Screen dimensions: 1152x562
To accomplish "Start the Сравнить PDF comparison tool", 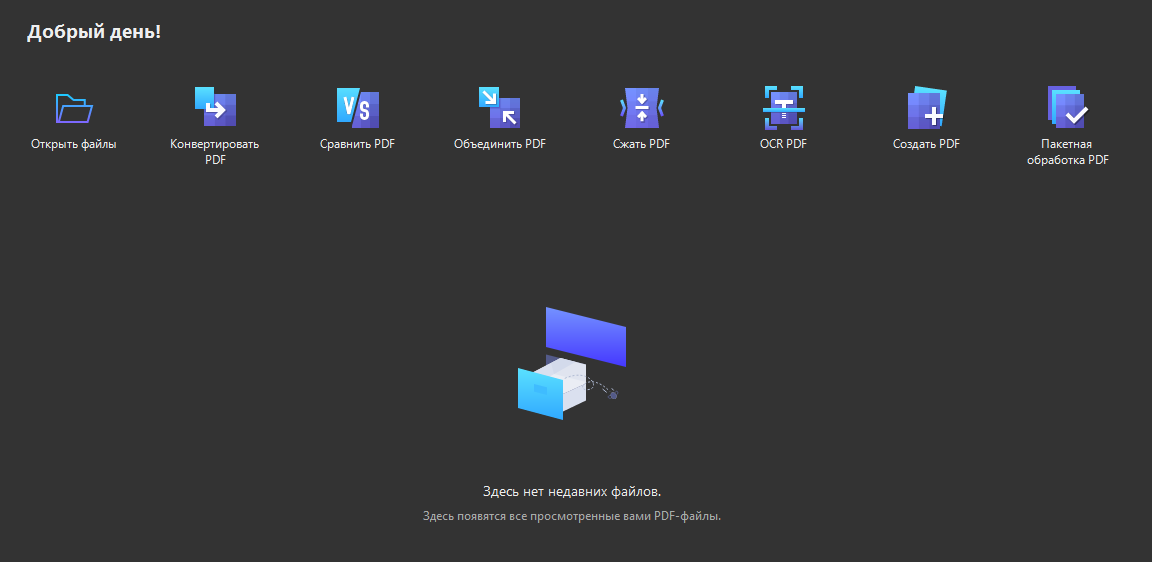I will click(x=358, y=108).
